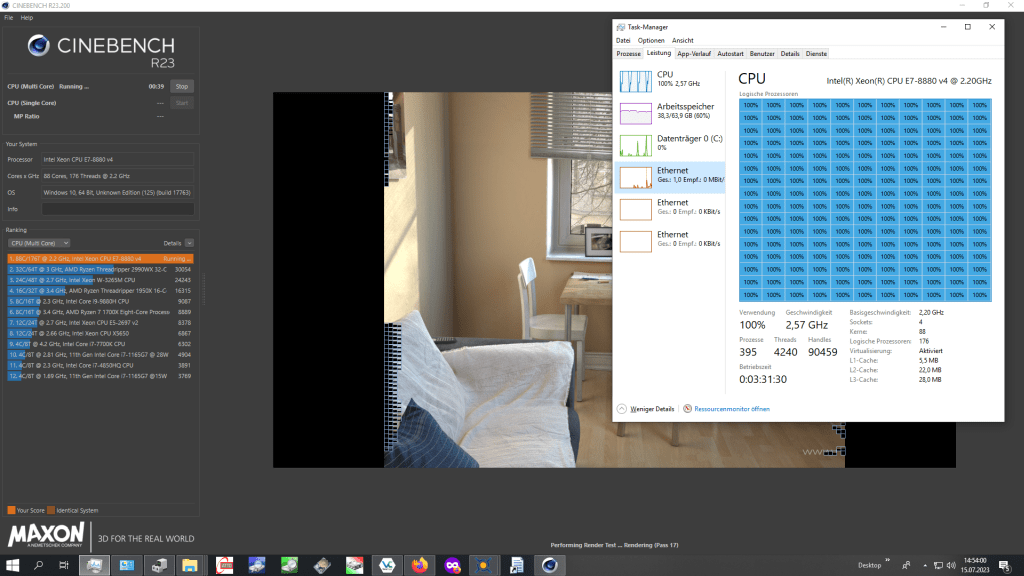Switch to the Prozesse tab
Viewport: 1024px width, 576px height.
point(628,54)
